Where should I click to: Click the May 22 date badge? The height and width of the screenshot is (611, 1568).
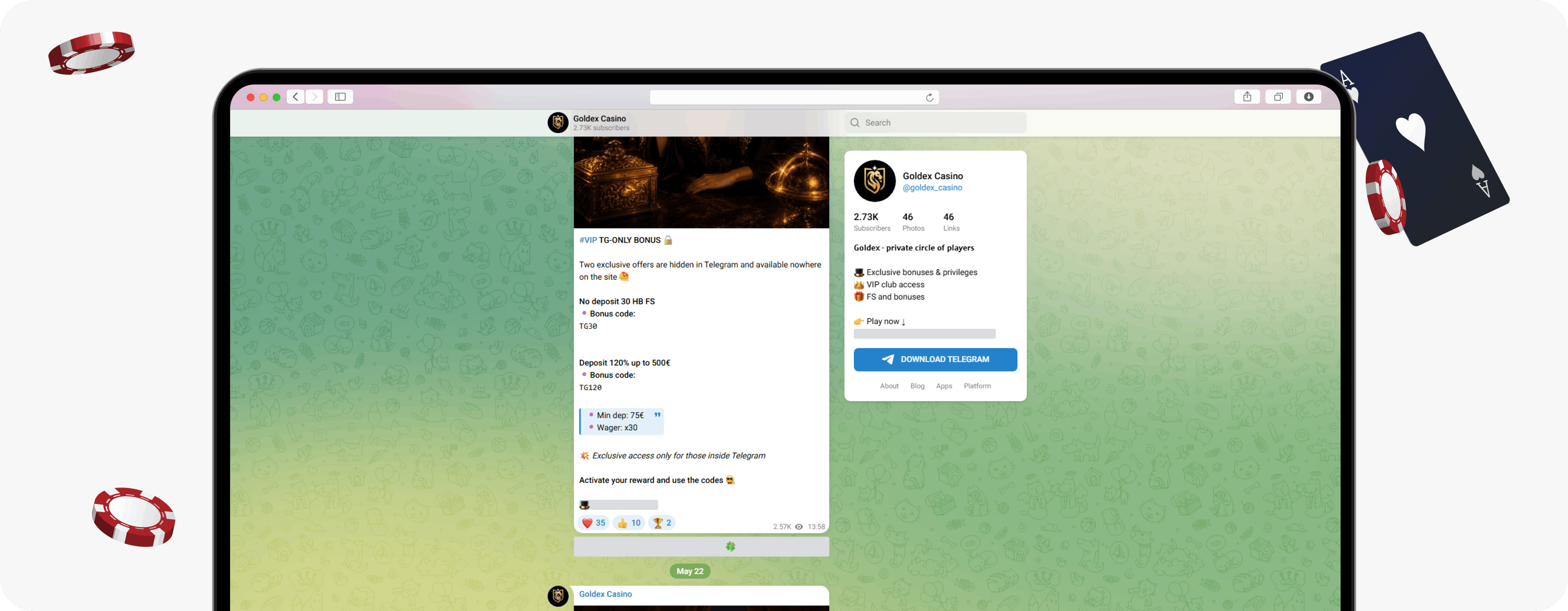click(x=690, y=571)
